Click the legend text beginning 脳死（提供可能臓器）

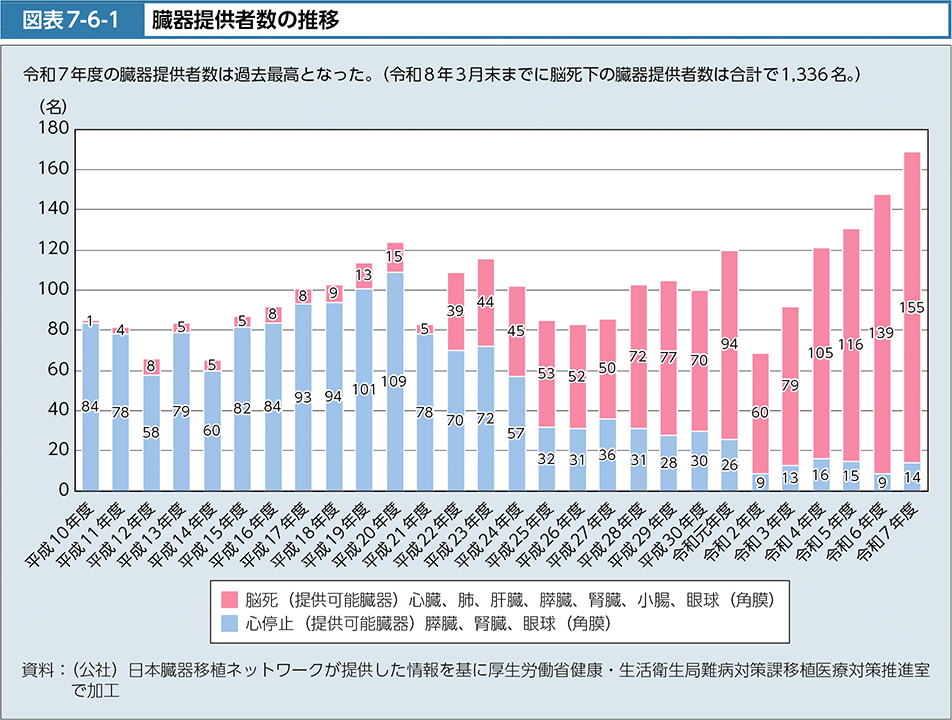pyautogui.click(x=510, y=600)
